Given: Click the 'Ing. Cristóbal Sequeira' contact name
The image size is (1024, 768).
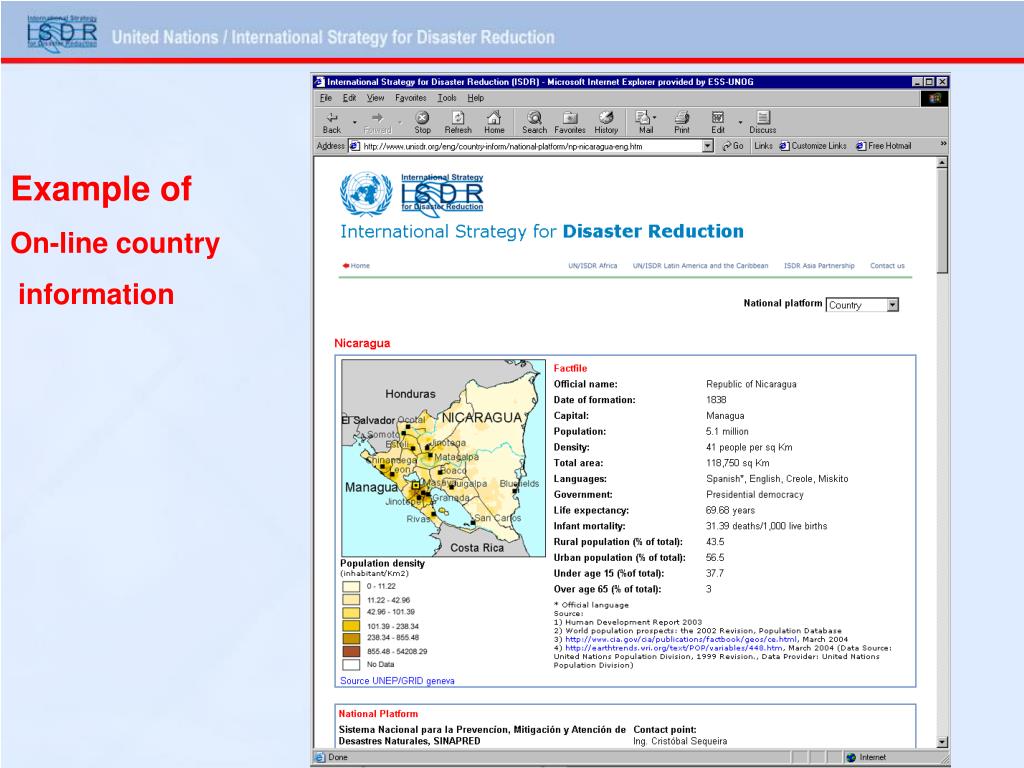Looking at the screenshot, I should (x=680, y=741).
